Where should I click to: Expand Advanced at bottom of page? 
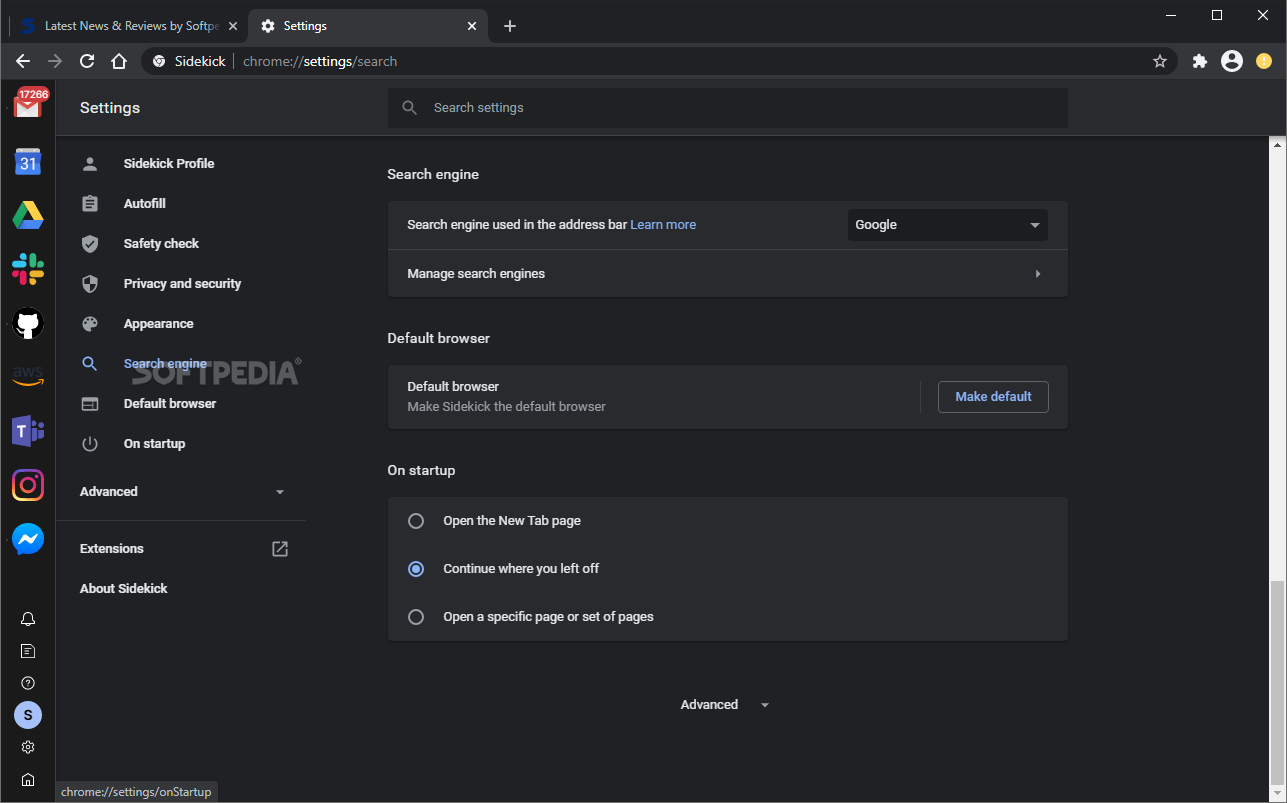[725, 705]
